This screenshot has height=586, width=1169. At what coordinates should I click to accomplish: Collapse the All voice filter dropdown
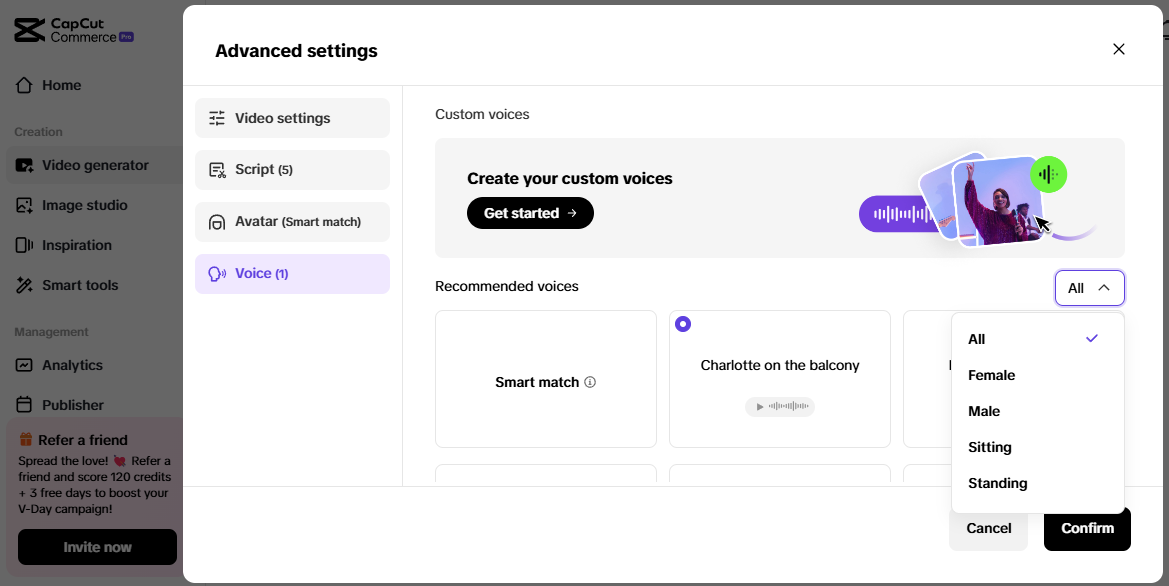(x=1089, y=288)
